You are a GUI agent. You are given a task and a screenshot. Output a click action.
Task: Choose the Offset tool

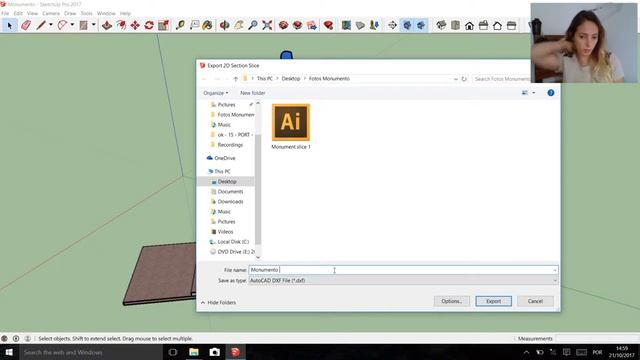click(121, 26)
